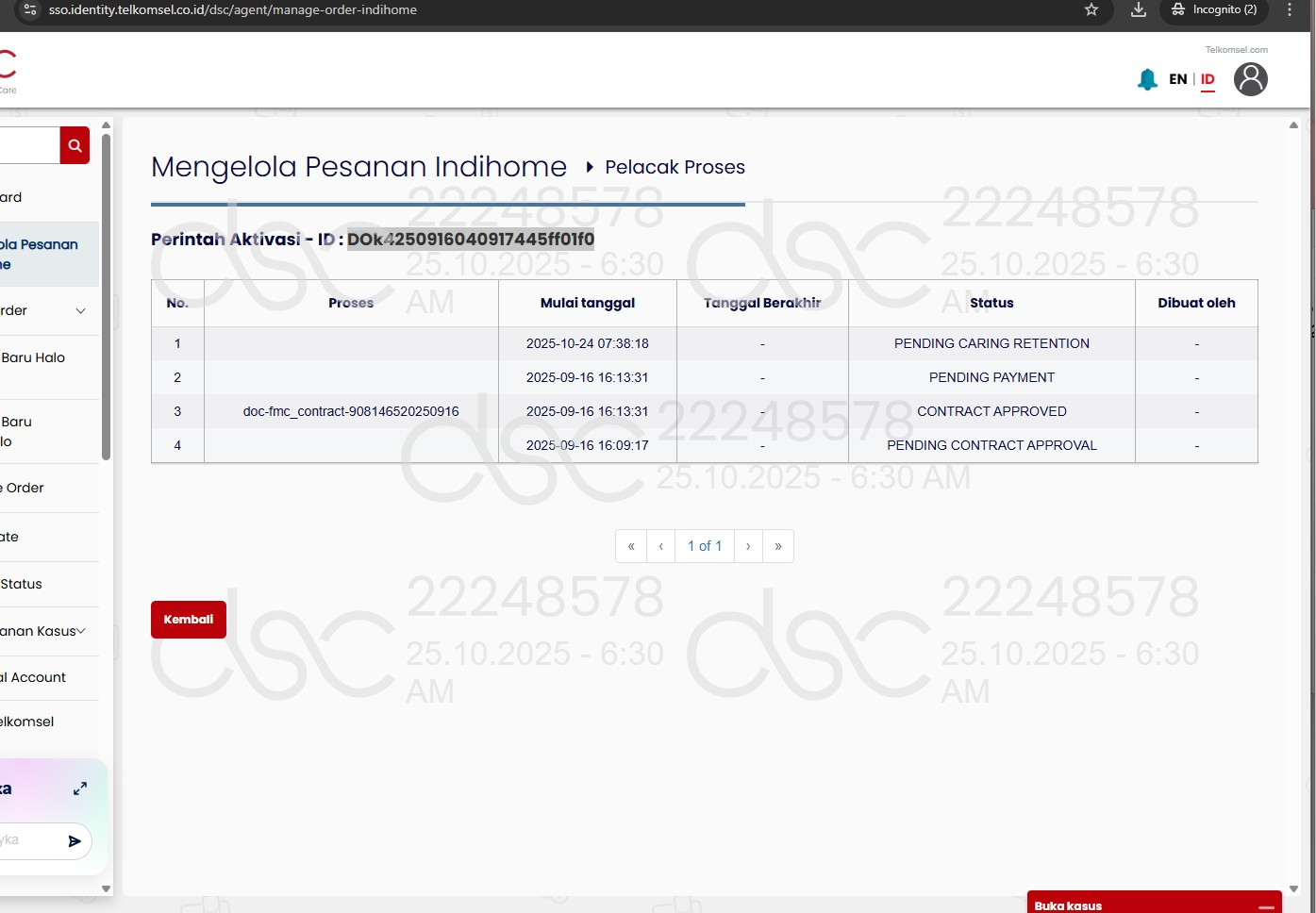Expand the chat widget
The width and height of the screenshot is (1316, 913).
tap(80, 788)
